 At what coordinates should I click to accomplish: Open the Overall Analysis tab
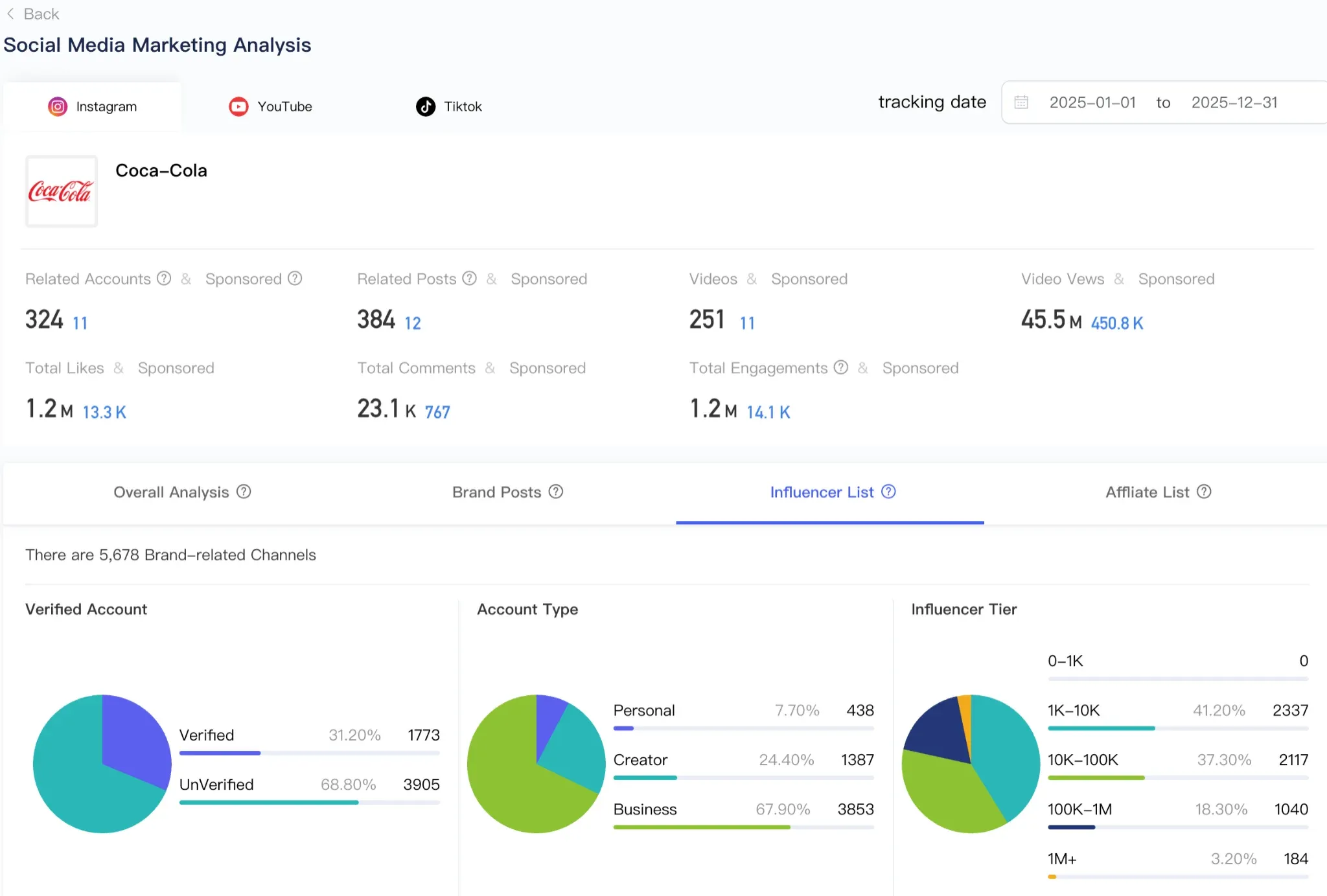182,492
